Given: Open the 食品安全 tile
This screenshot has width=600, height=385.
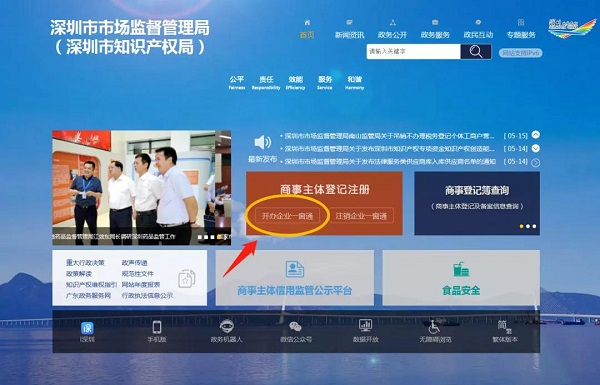Looking at the screenshot, I should pos(461,278).
